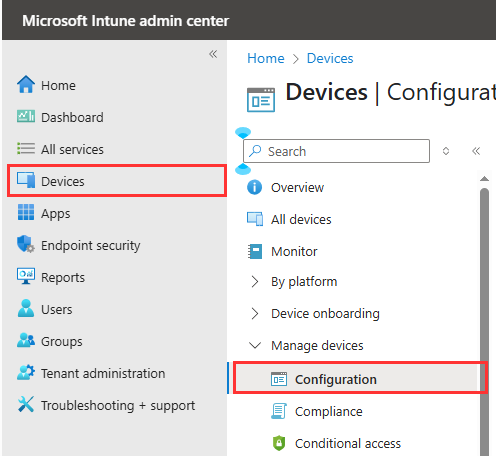The width and height of the screenshot is (496, 456).
Task: Click the Home house icon in sidebar
Action: pyautogui.click(x=26, y=85)
